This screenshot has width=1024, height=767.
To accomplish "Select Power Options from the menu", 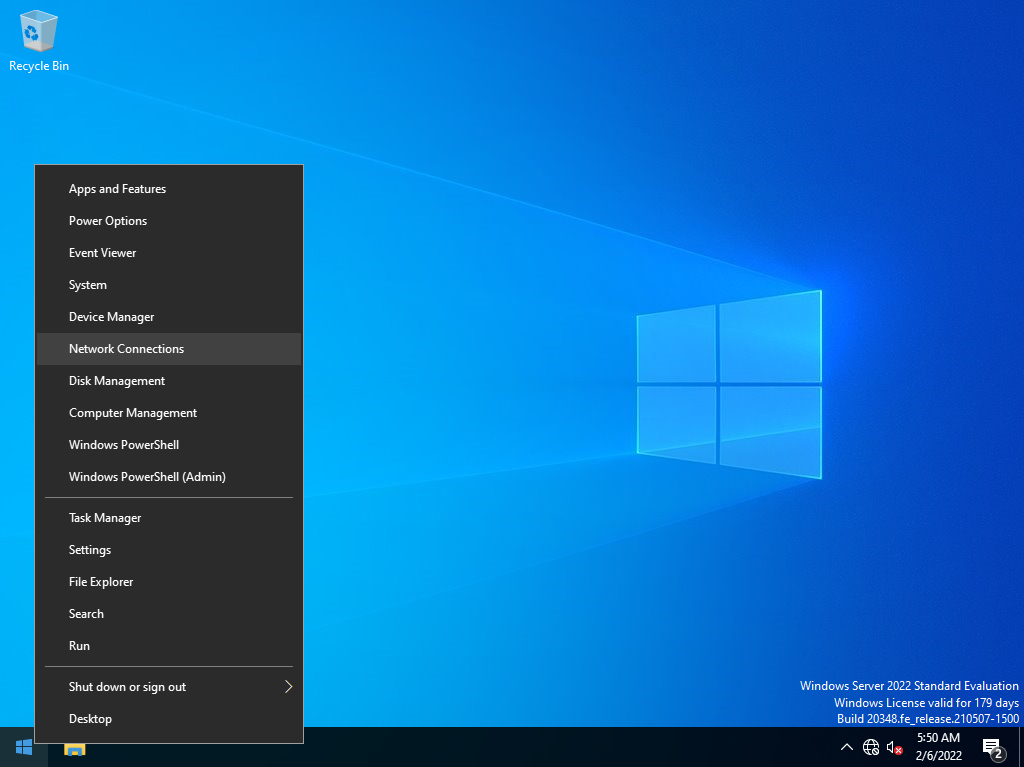I will coord(169,221).
